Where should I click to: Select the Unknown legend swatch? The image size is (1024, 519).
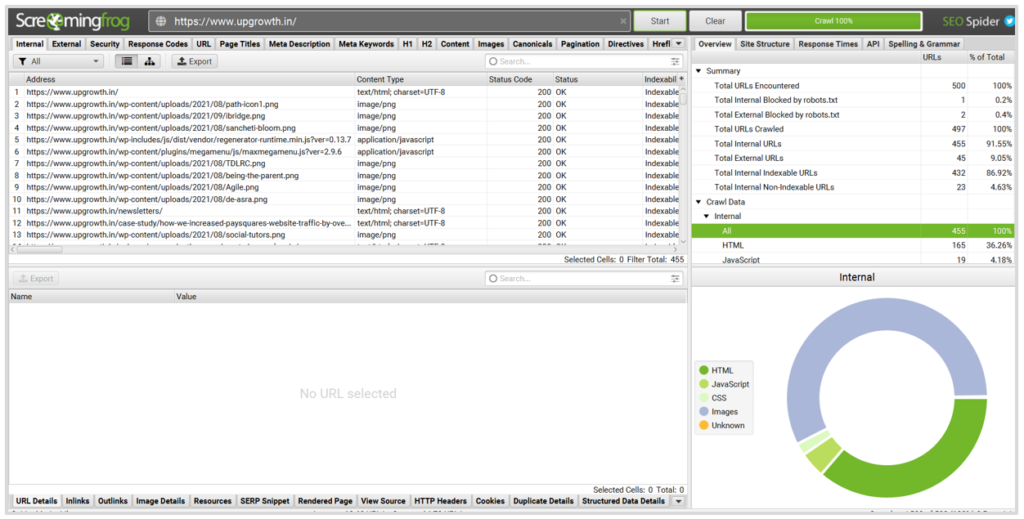(703, 426)
